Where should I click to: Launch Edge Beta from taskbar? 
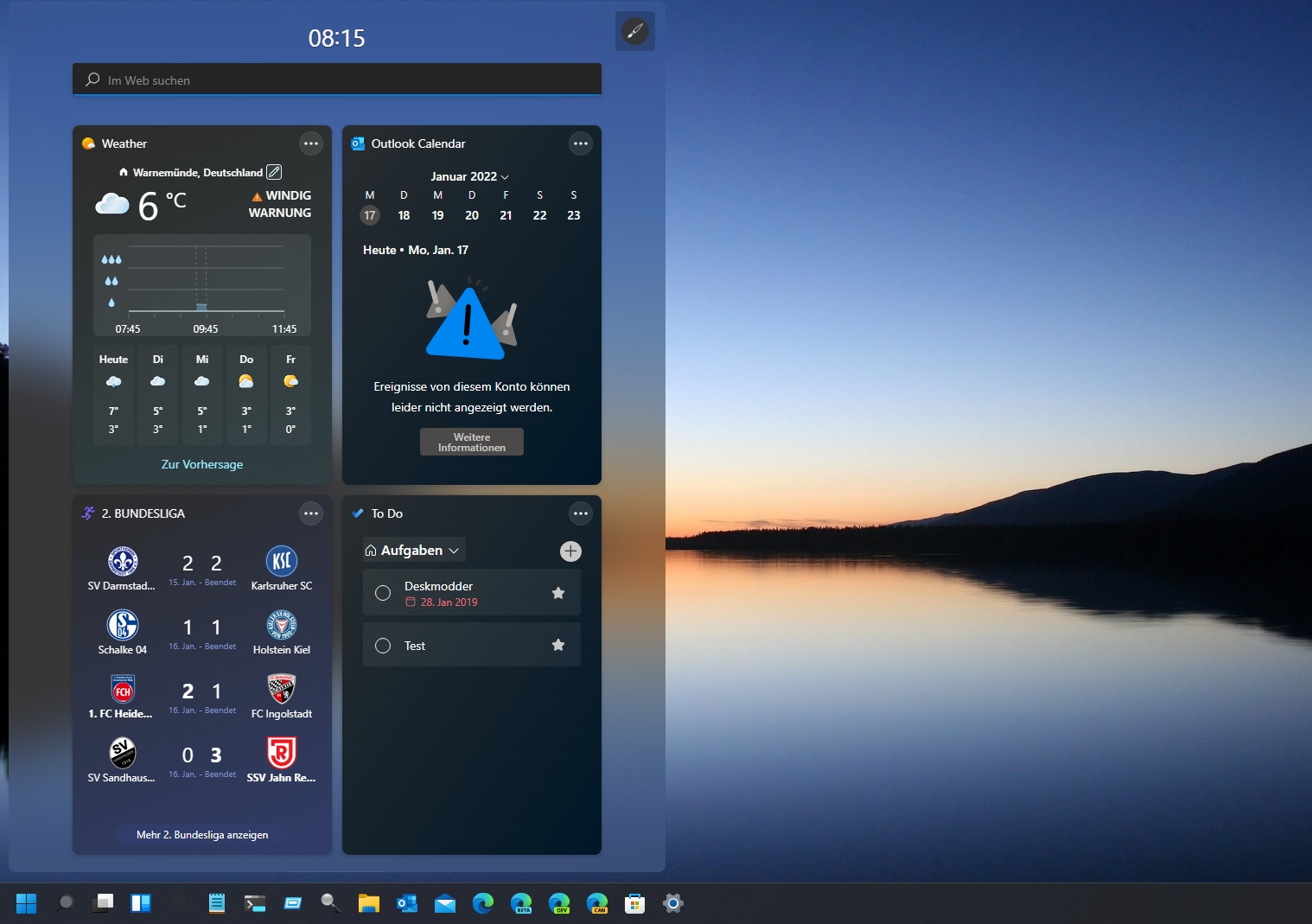tap(521, 903)
